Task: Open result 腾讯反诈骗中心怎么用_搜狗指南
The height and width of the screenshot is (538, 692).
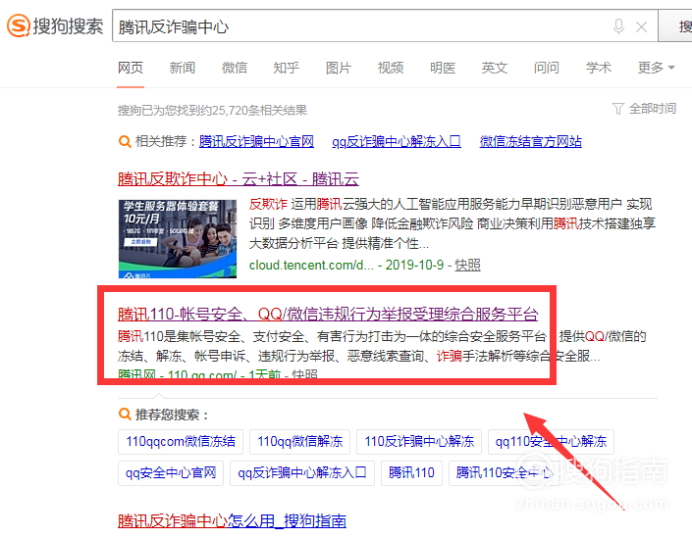Action: pyautogui.click(x=232, y=521)
